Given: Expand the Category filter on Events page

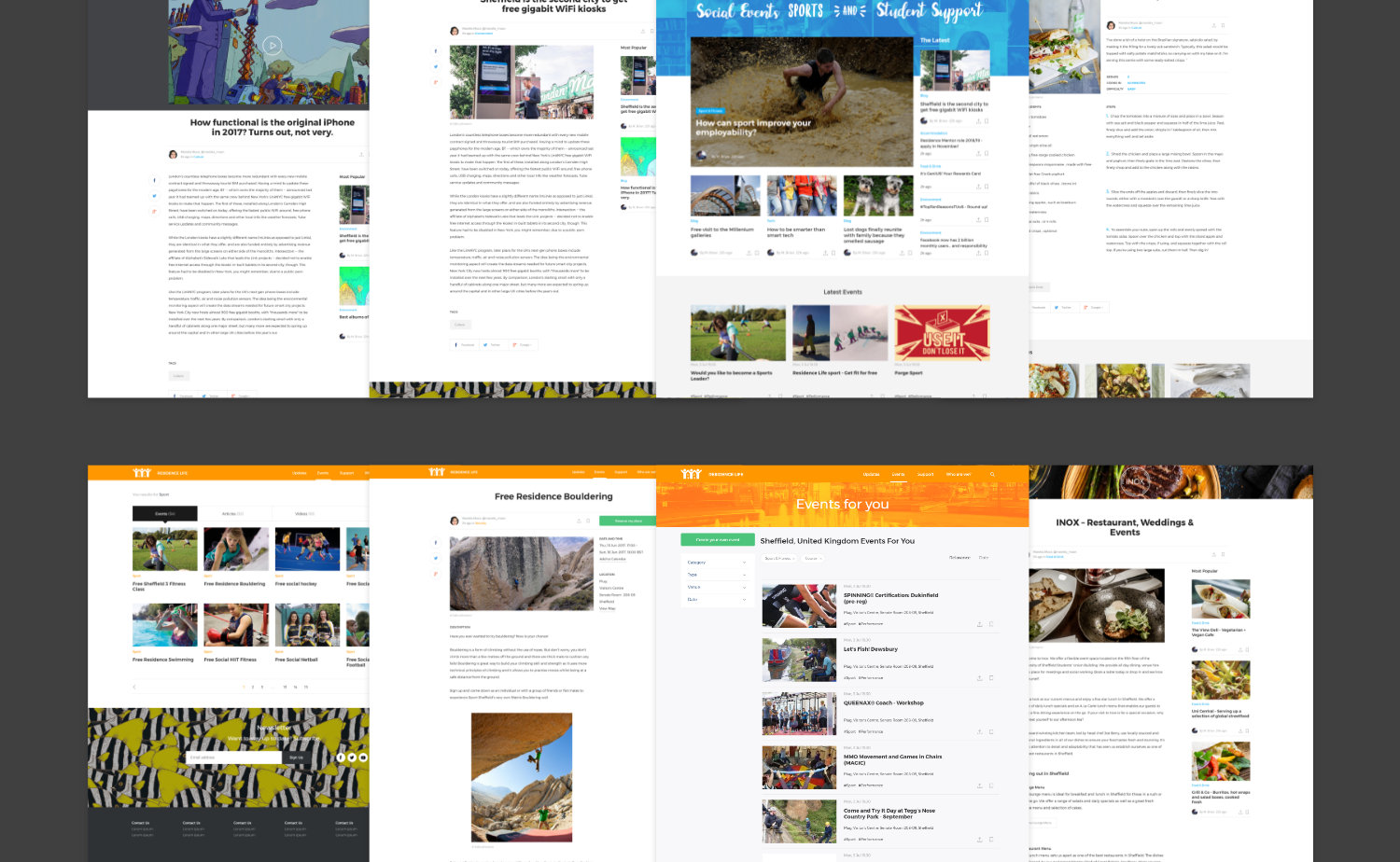Looking at the screenshot, I should click(x=716, y=563).
